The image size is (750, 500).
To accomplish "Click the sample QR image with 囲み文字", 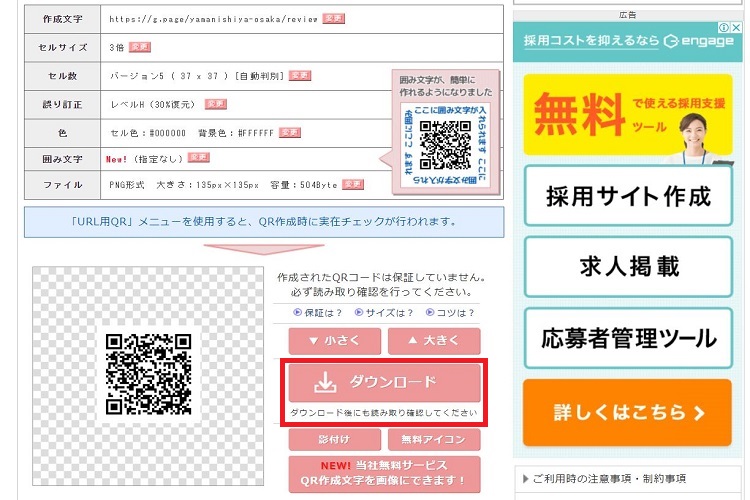I will pyautogui.click(x=445, y=145).
